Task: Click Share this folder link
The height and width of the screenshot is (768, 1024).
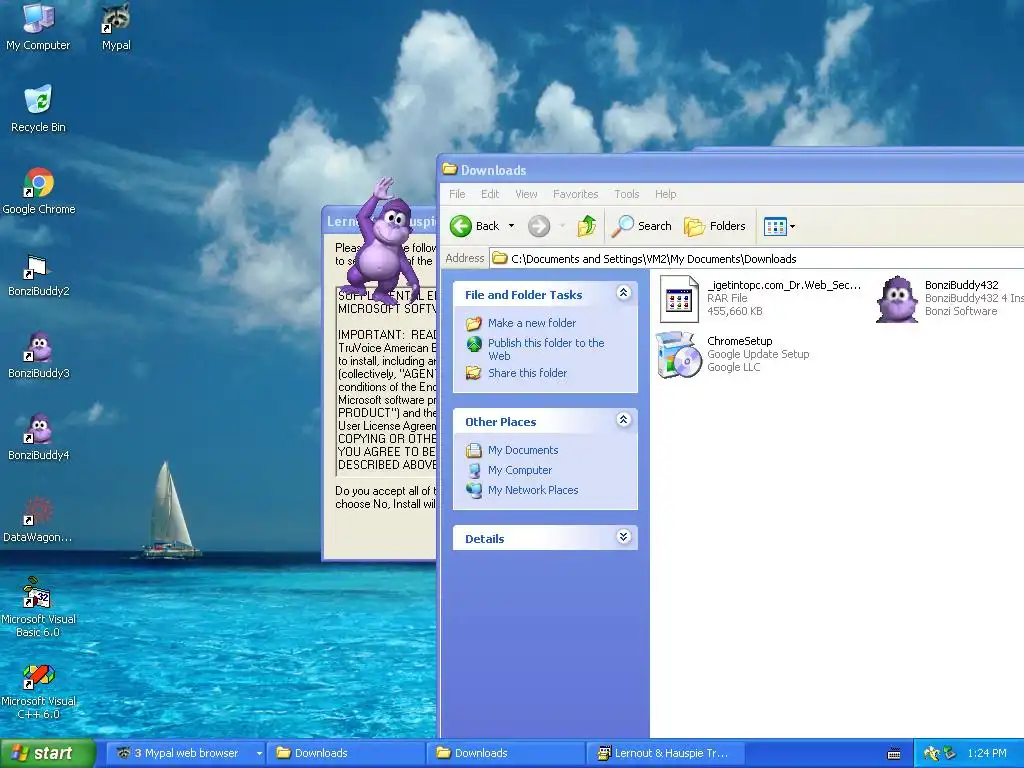Action: coord(527,373)
